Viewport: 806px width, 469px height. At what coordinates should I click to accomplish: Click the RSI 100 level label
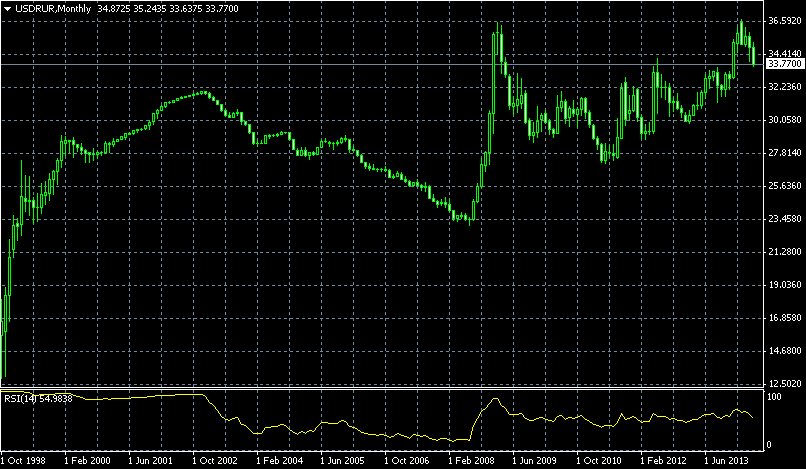775,397
